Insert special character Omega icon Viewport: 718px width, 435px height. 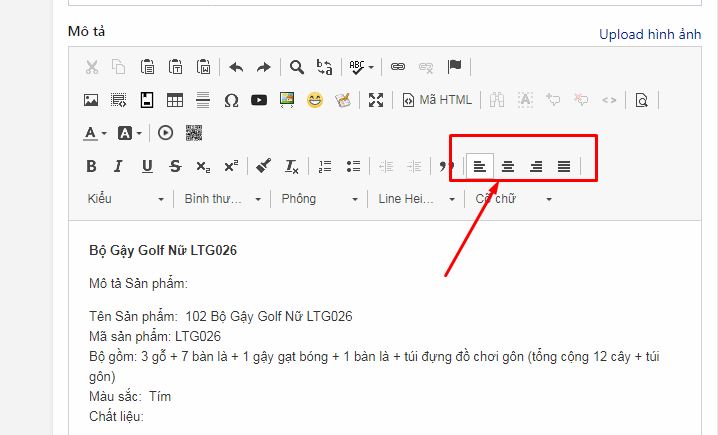(x=231, y=100)
